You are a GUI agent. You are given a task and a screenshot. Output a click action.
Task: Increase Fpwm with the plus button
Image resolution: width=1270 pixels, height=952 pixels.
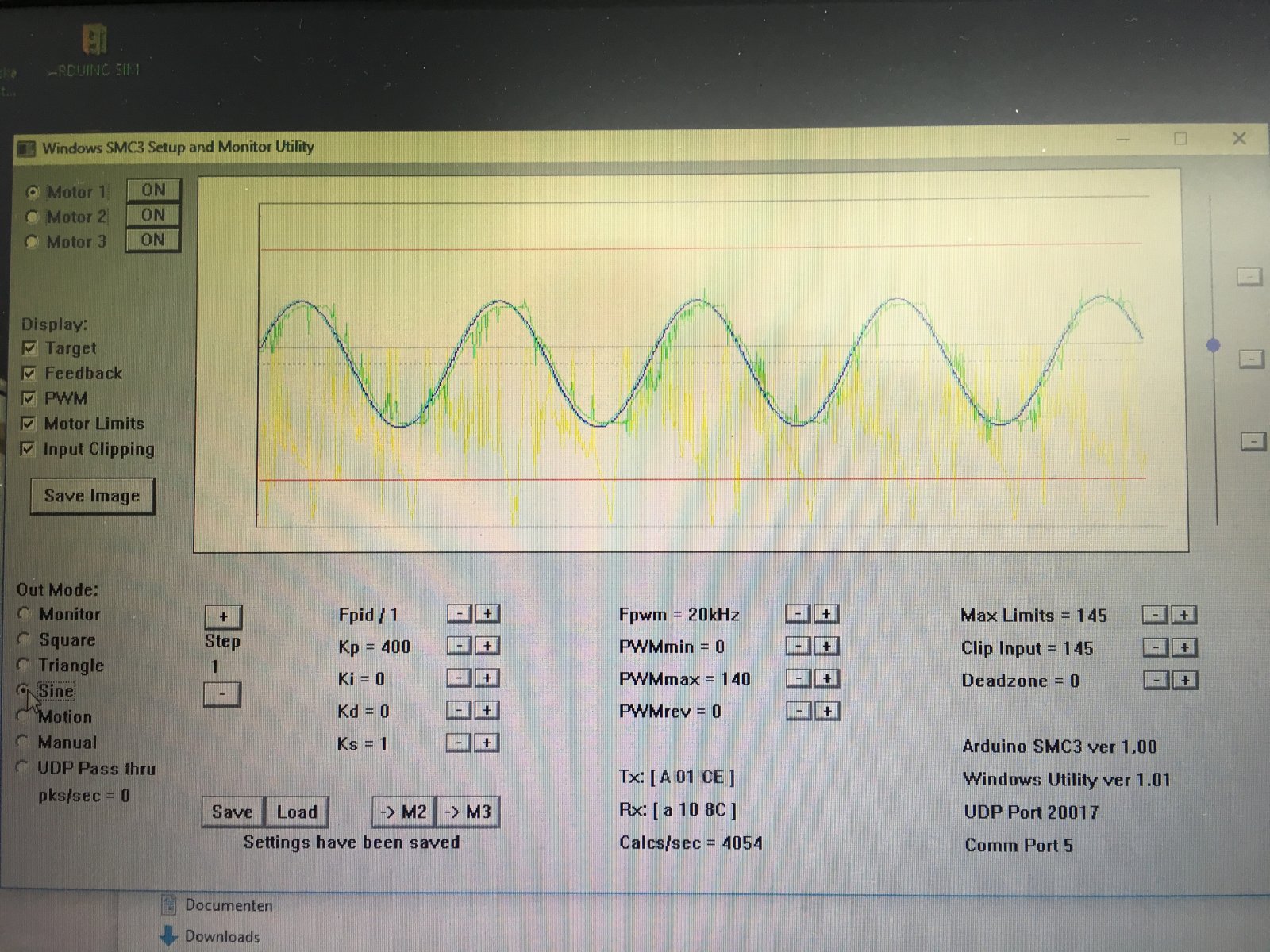825,614
